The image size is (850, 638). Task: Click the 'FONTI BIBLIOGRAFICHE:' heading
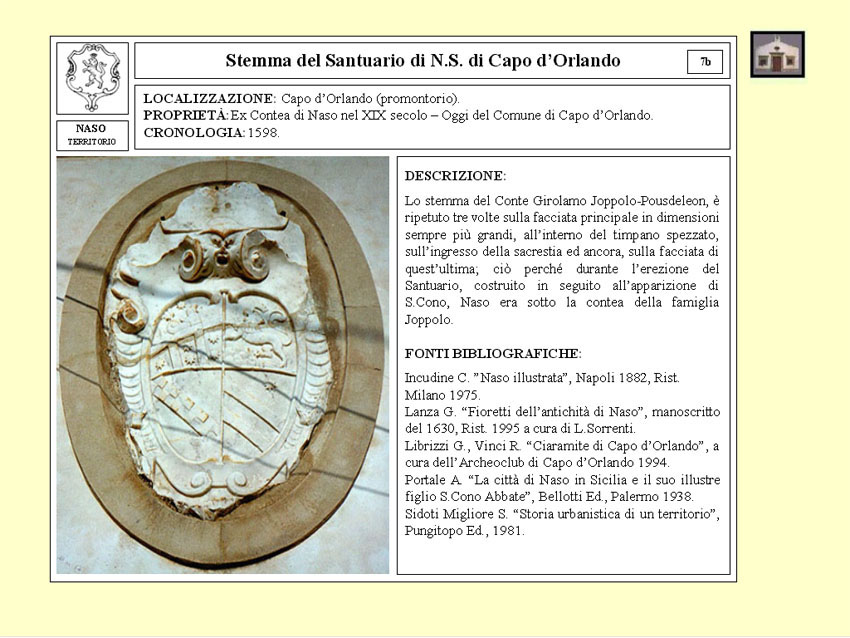pyautogui.click(x=493, y=353)
